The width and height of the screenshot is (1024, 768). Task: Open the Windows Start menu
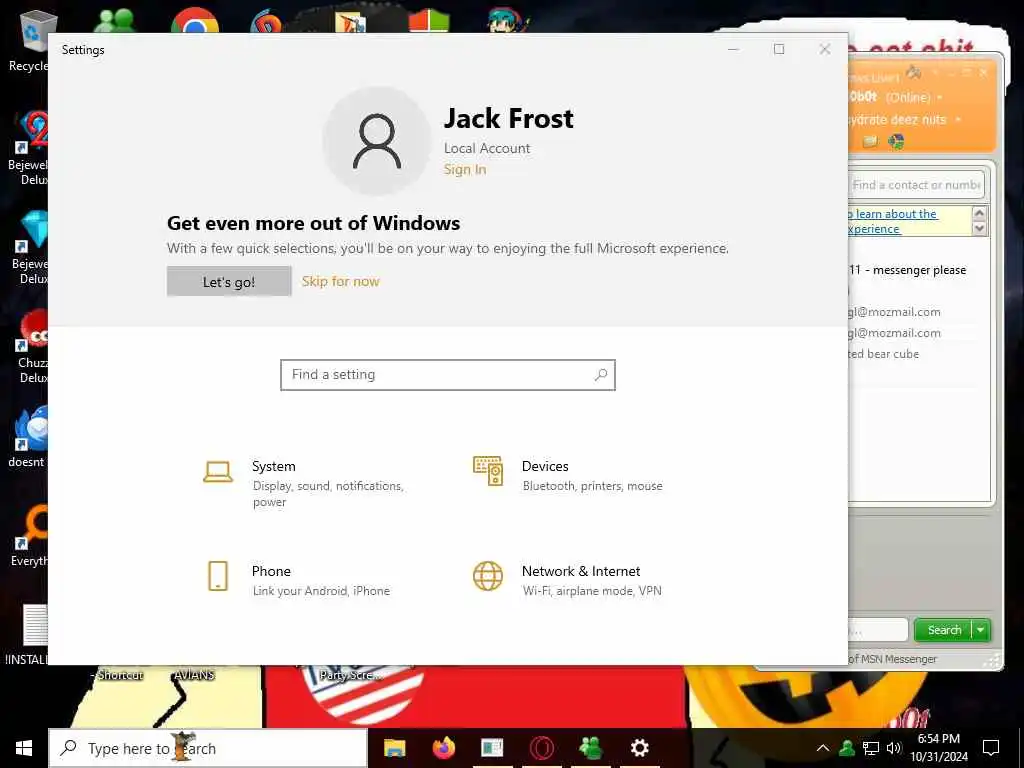tap(24, 748)
